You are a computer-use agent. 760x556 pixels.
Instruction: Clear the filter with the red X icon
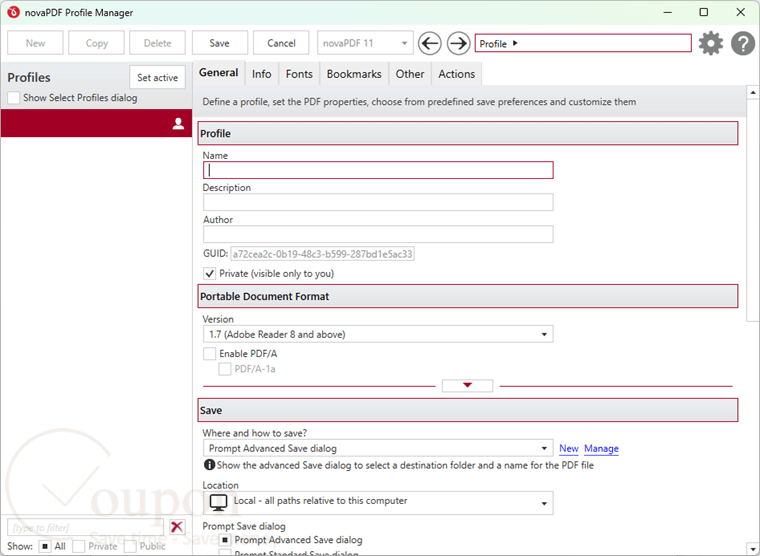point(177,526)
